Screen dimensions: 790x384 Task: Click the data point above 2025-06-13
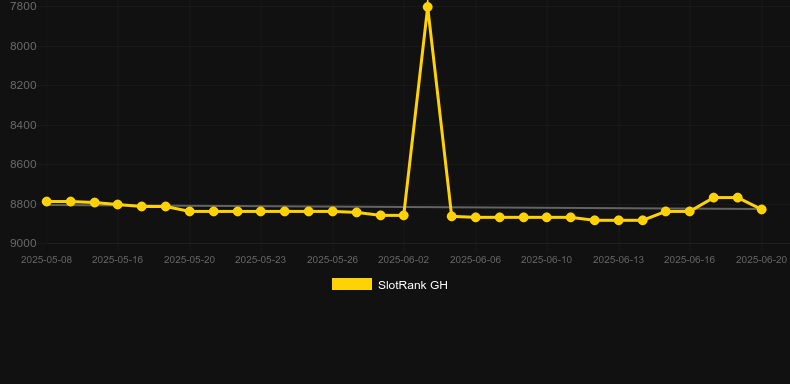point(619,220)
